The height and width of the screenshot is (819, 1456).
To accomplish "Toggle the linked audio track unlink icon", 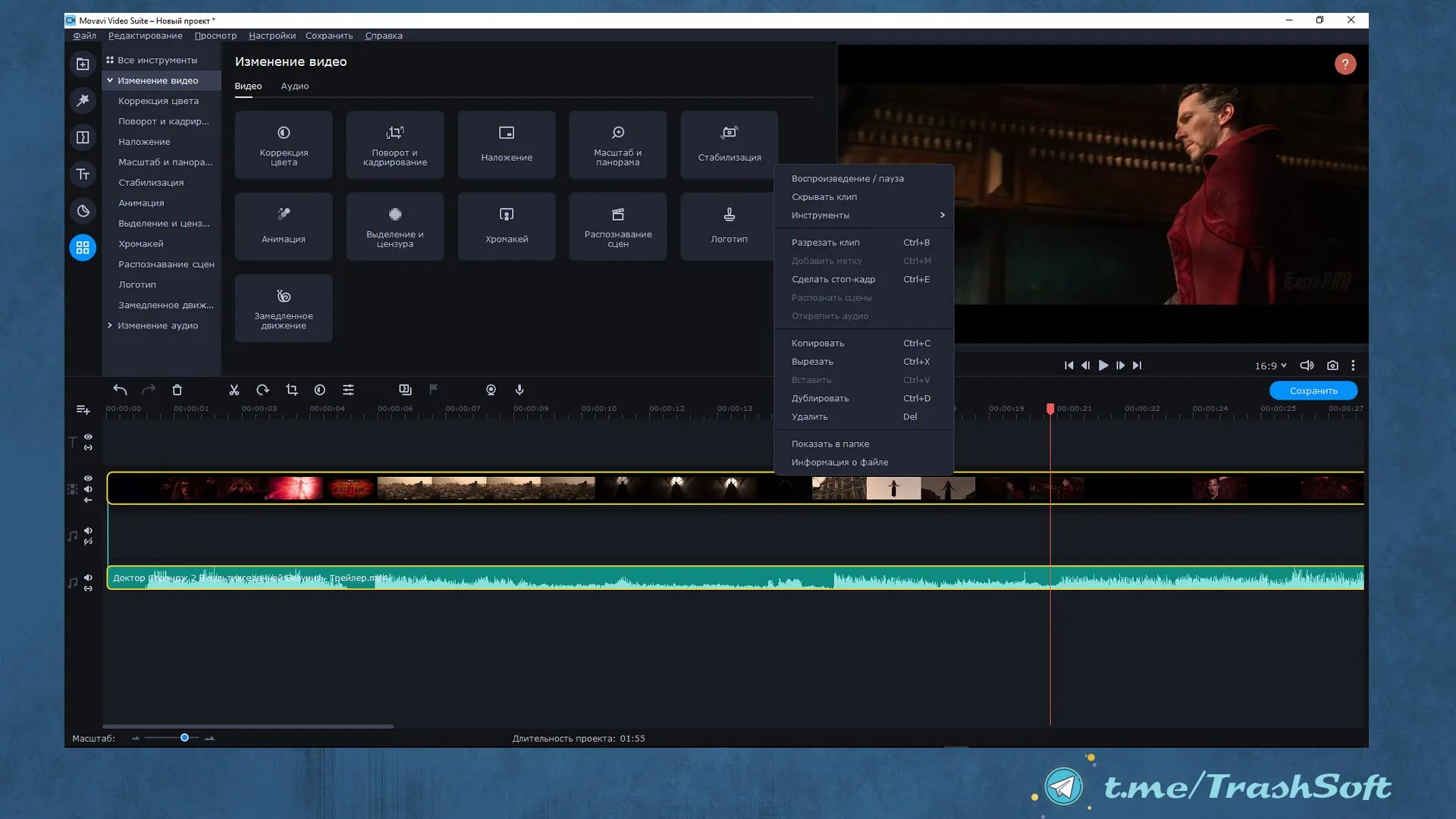I will coord(88,541).
